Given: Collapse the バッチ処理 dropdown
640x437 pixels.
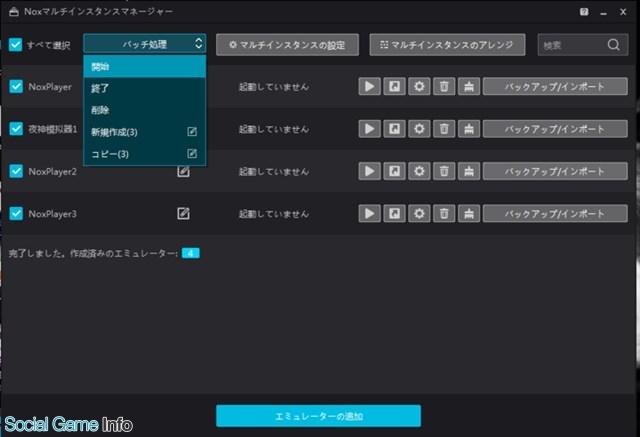Looking at the screenshot, I should pyautogui.click(x=144, y=44).
